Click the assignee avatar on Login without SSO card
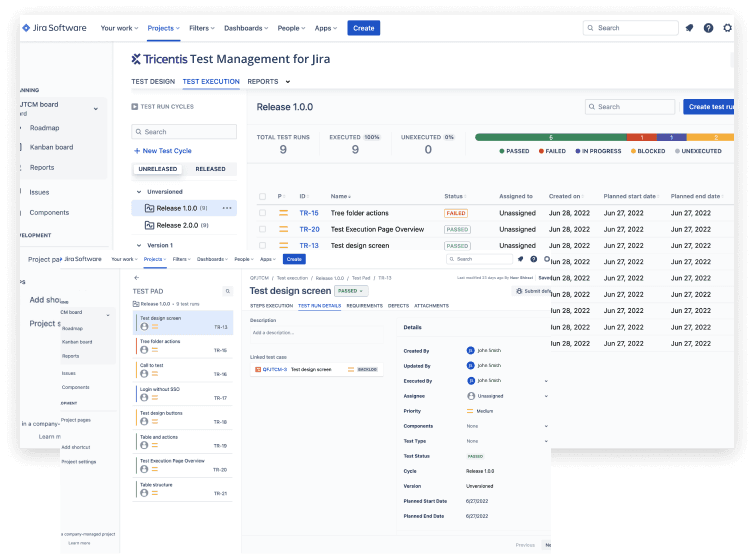The image size is (754, 554). (x=144, y=397)
